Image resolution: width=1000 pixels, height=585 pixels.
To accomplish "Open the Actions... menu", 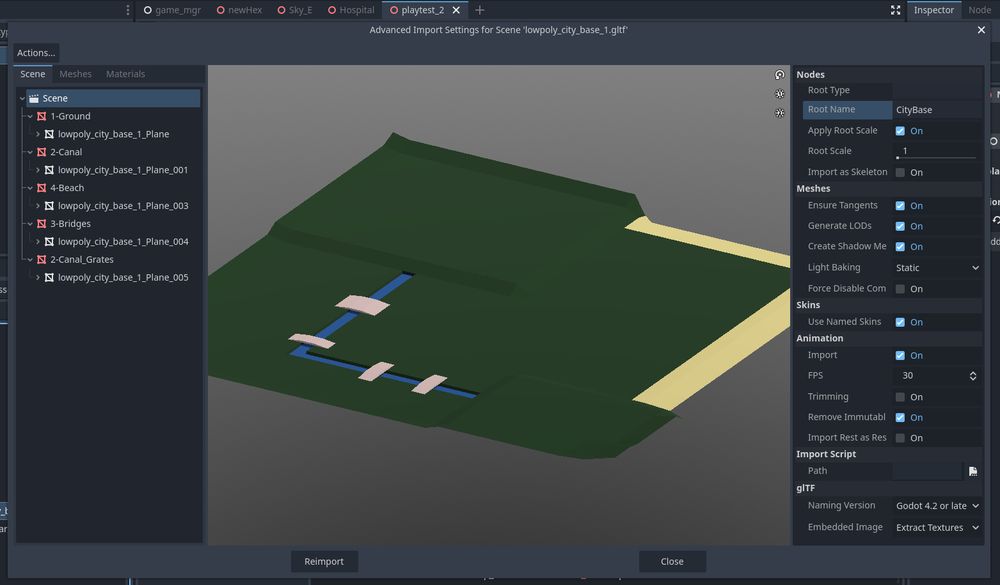I will [x=35, y=52].
